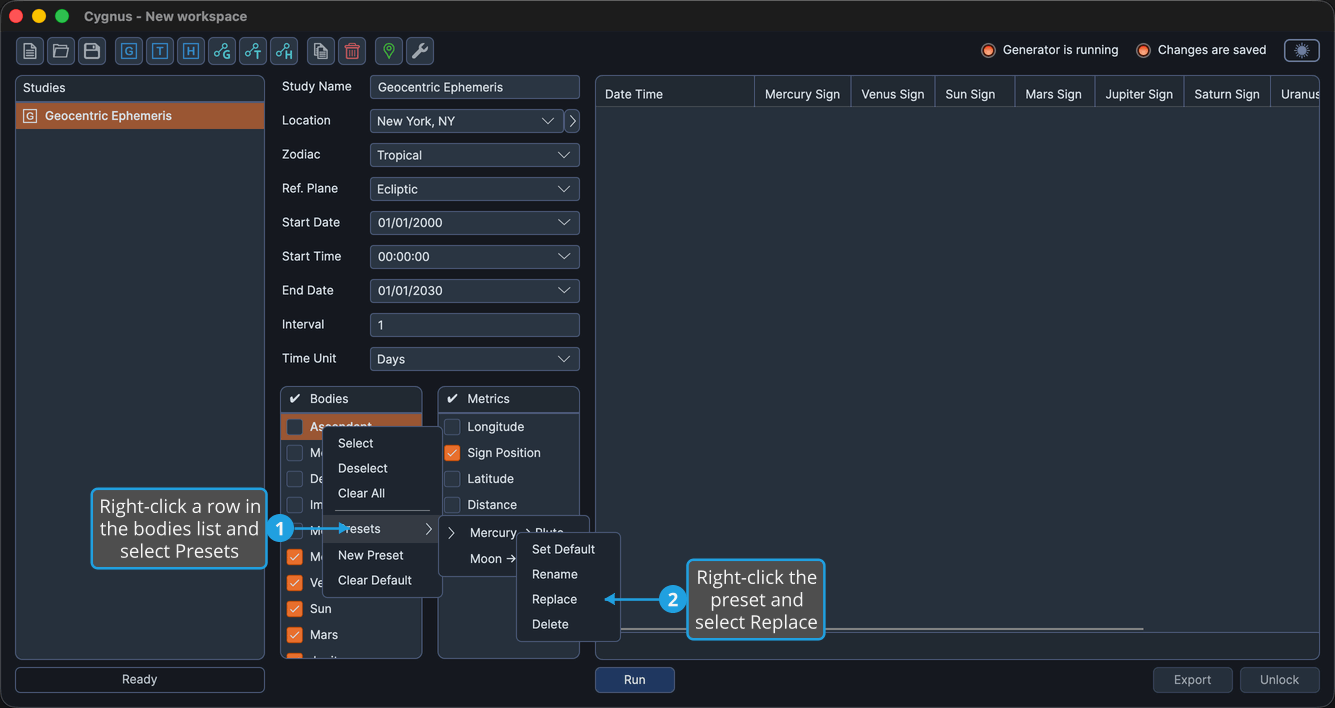Create a new workspace document
The image size is (1335, 708).
click(x=30, y=51)
